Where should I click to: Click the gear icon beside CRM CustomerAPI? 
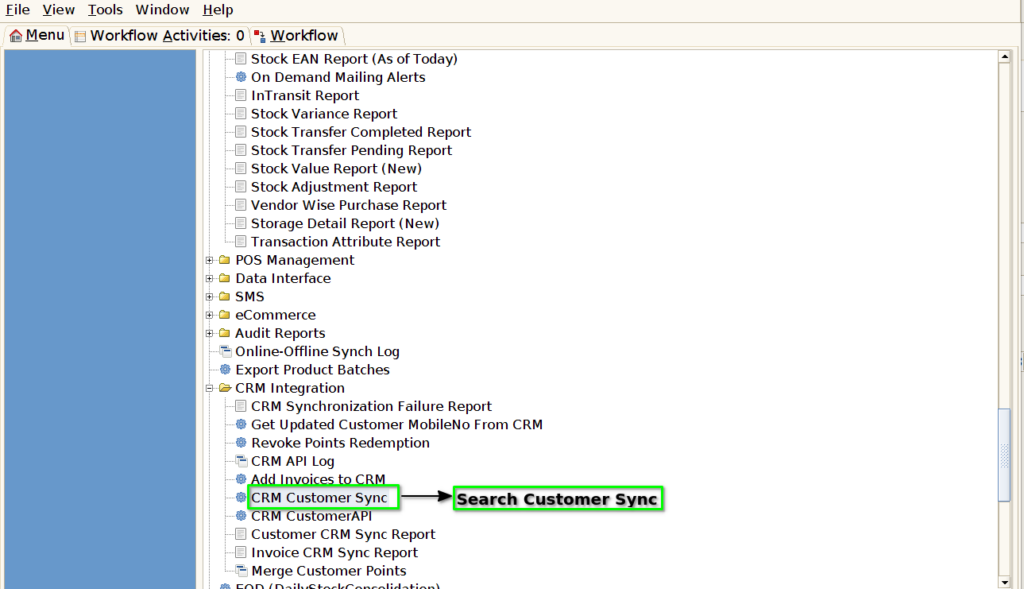point(240,516)
